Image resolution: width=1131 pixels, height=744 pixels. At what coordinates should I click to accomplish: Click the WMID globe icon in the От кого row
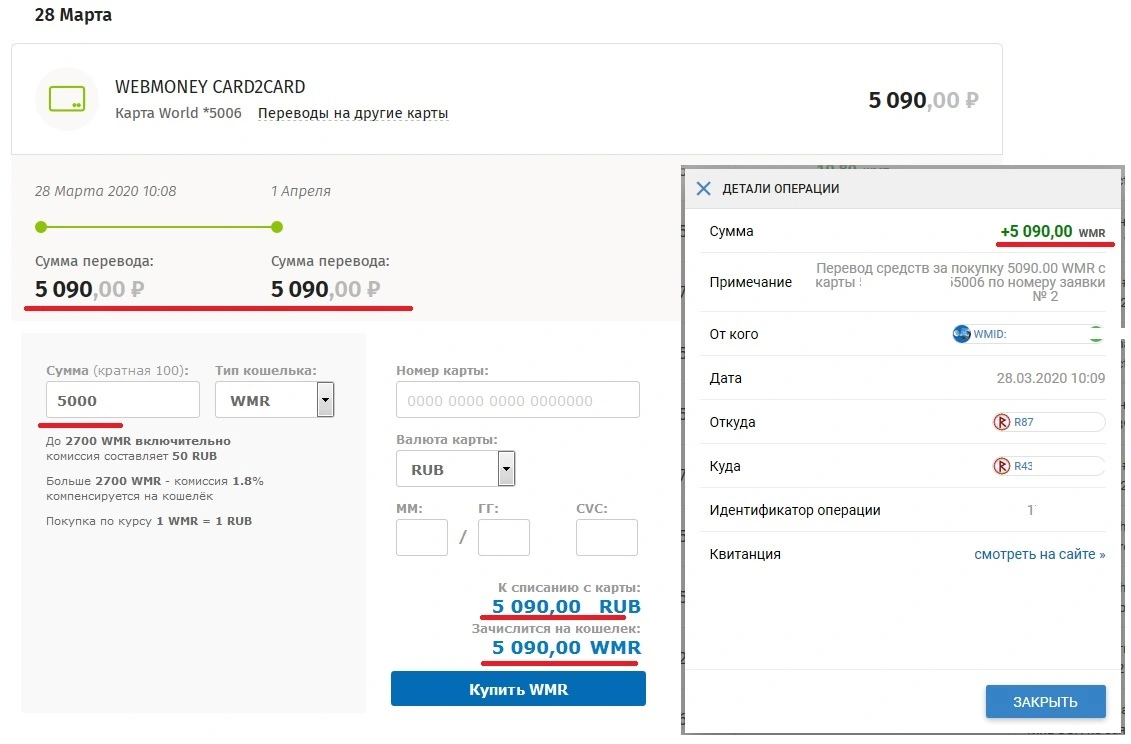tap(961, 334)
